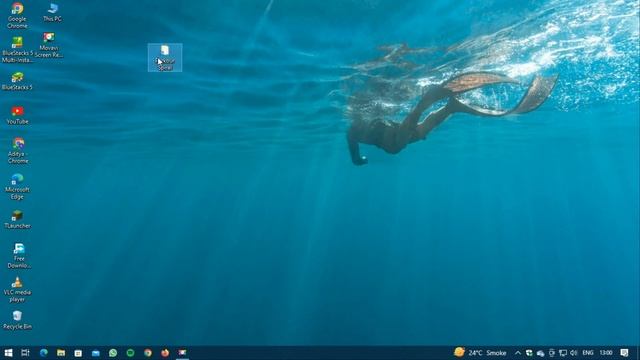Open File Explorer from the taskbar
The width and height of the screenshot is (640, 360).
(61, 353)
